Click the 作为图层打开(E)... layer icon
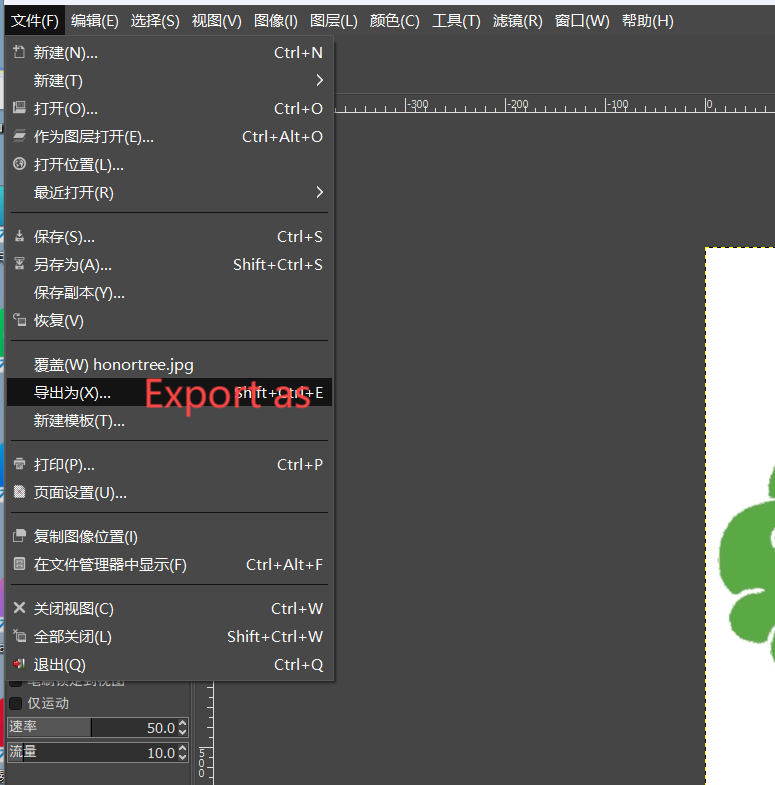This screenshot has width=775, height=785. coord(19,136)
